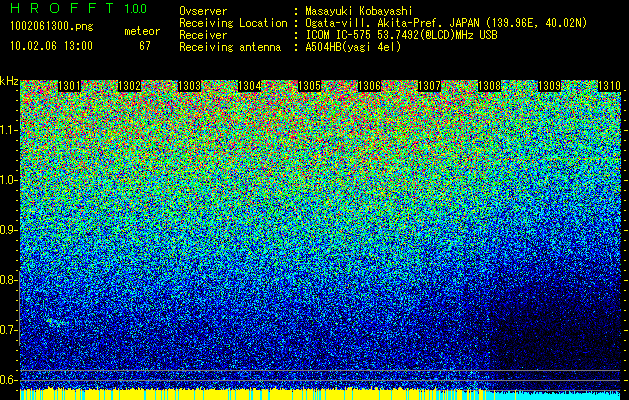629x400 pixels.
Task: Click the 1.0 kHz axis label
Action: click(x=8, y=181)
